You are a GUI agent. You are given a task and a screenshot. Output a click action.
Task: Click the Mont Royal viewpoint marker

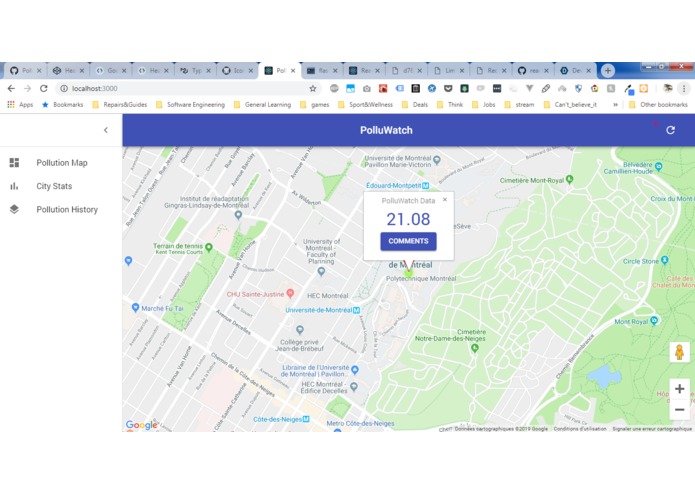[654, 320]
